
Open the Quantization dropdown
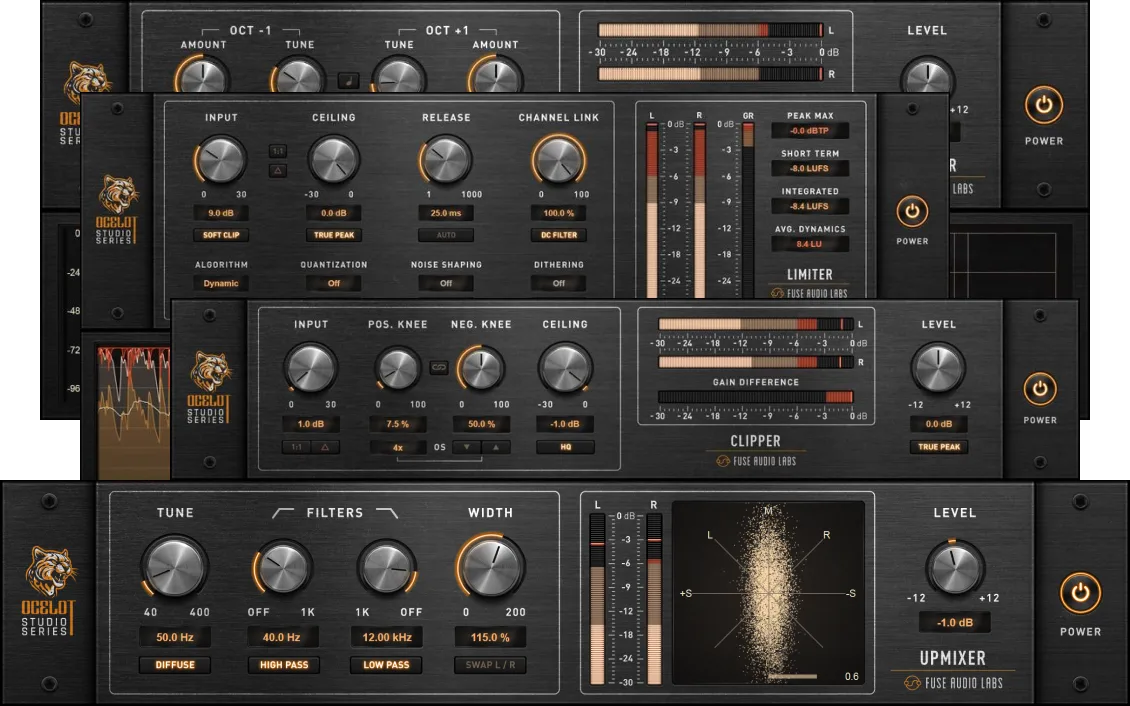tap(333, 283)
